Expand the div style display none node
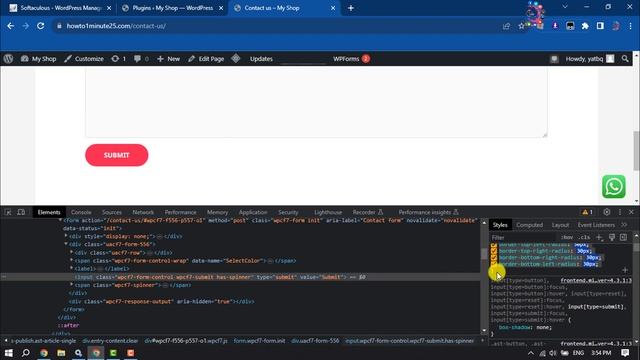This screenshot has height=360, width=640. (x=66, y=236)
